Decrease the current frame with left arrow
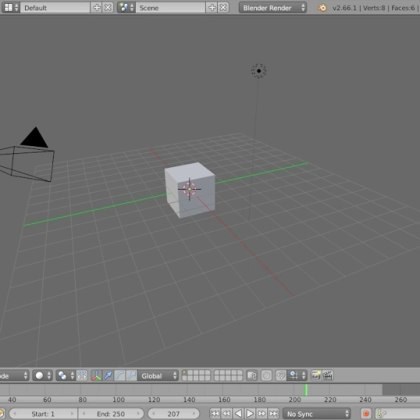Image resolution: width=420 pixels, height=420 pixels. click(x=153, y=414)
